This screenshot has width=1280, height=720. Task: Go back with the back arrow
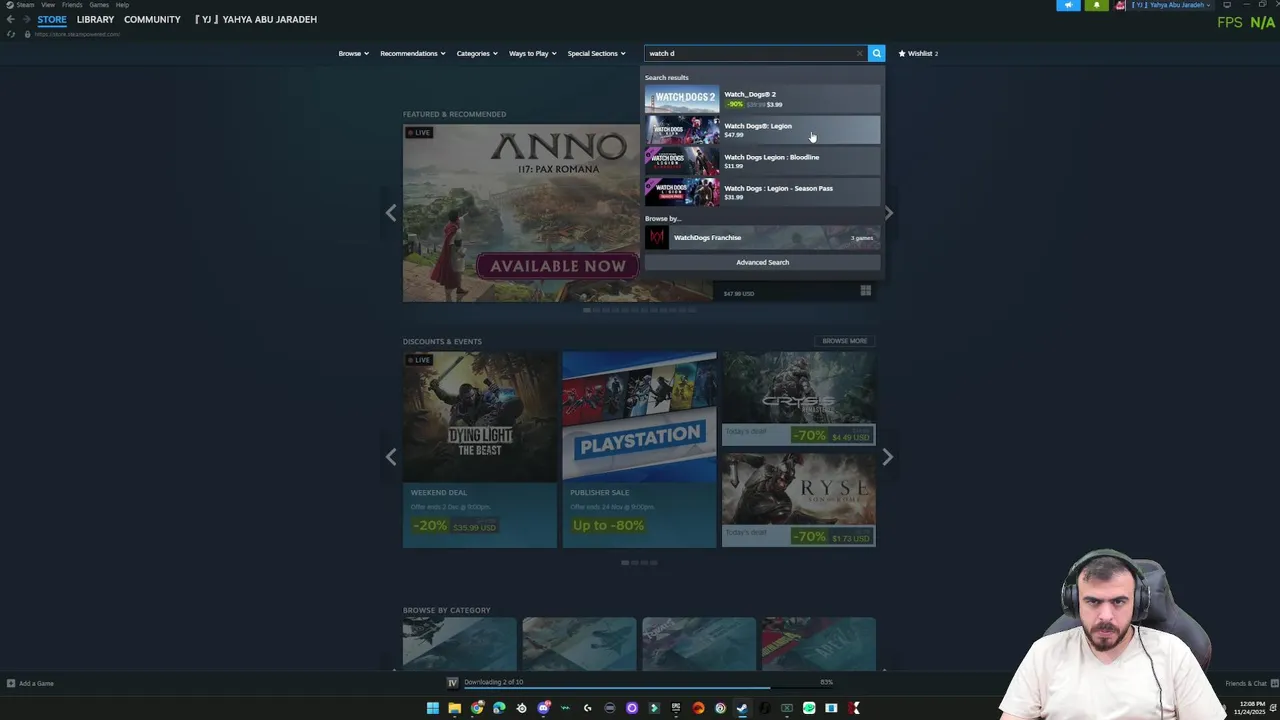10,19
